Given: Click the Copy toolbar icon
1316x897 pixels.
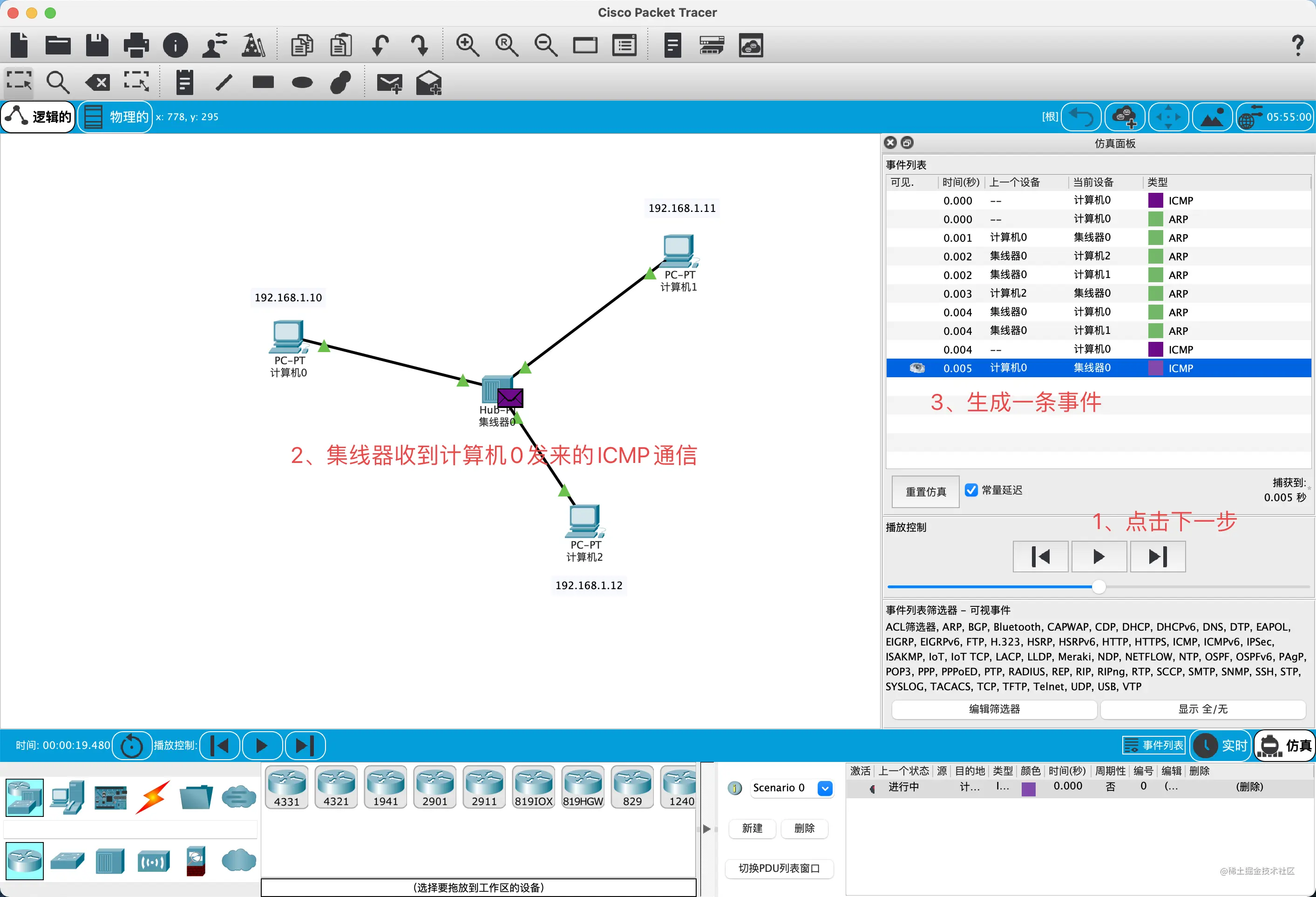Looking at the screenshot, I should 302,45.
